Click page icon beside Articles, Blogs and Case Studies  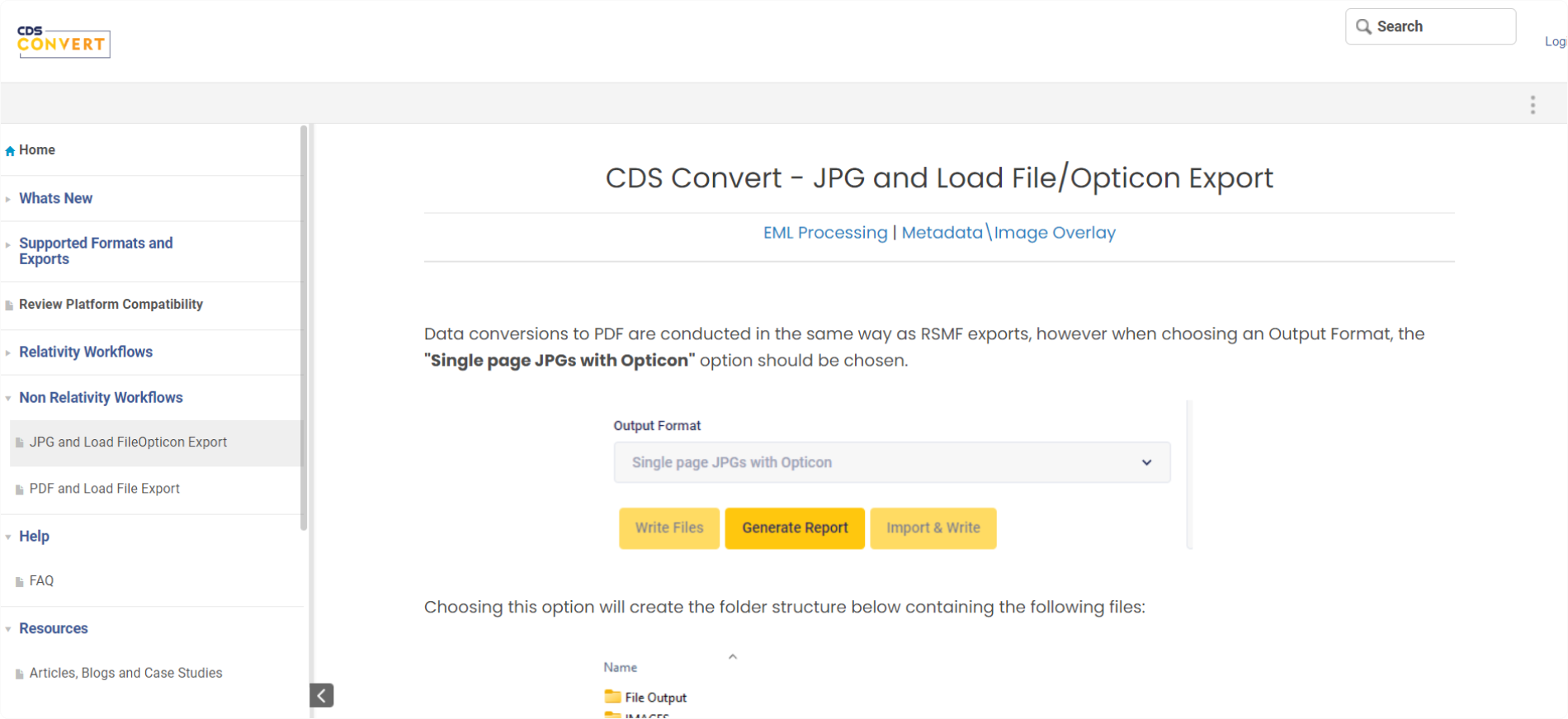20,674
